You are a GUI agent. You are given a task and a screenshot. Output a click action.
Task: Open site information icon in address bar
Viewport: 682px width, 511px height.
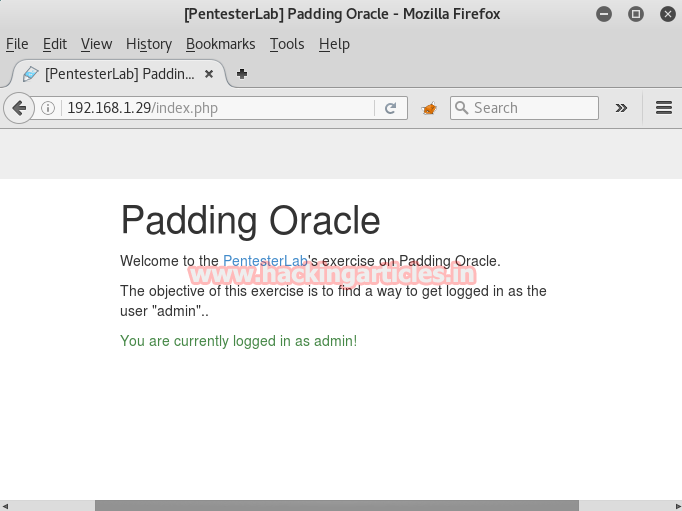pyautogui.click(x=48, y=108)
